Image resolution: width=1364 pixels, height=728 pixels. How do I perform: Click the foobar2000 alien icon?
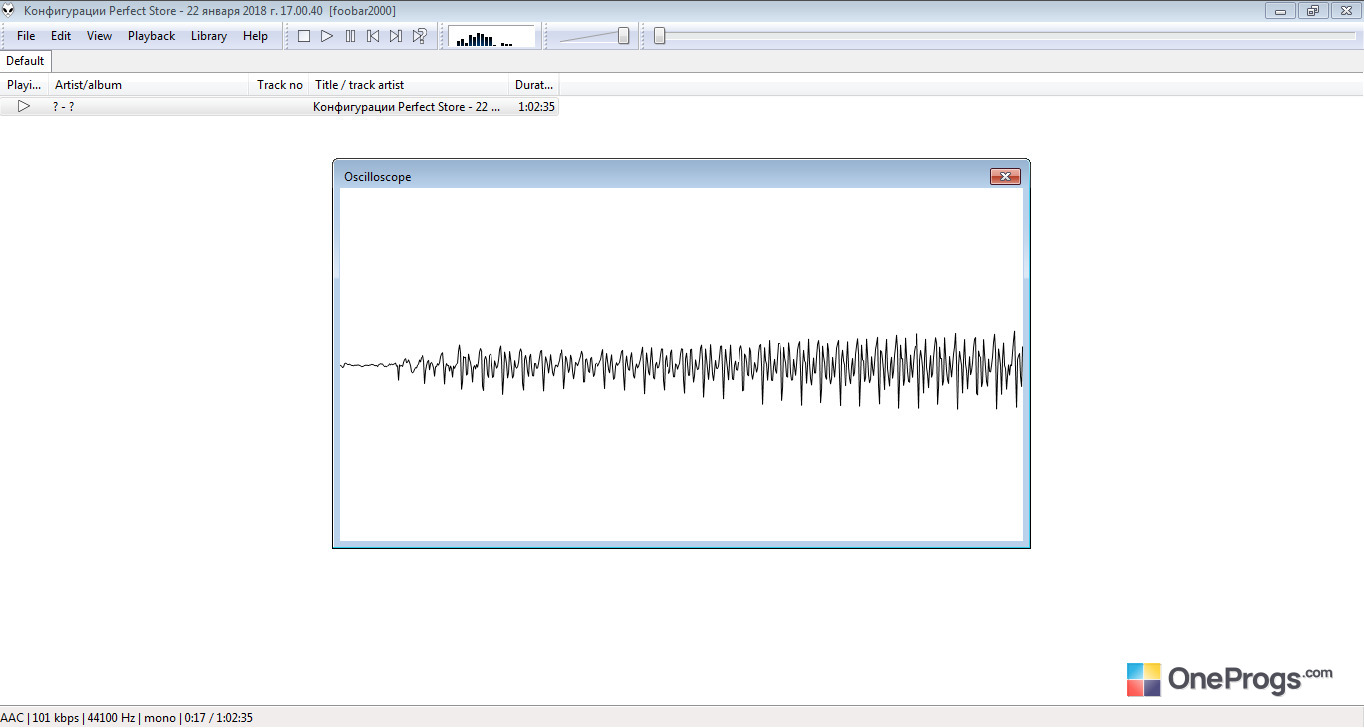pos(9,10)
